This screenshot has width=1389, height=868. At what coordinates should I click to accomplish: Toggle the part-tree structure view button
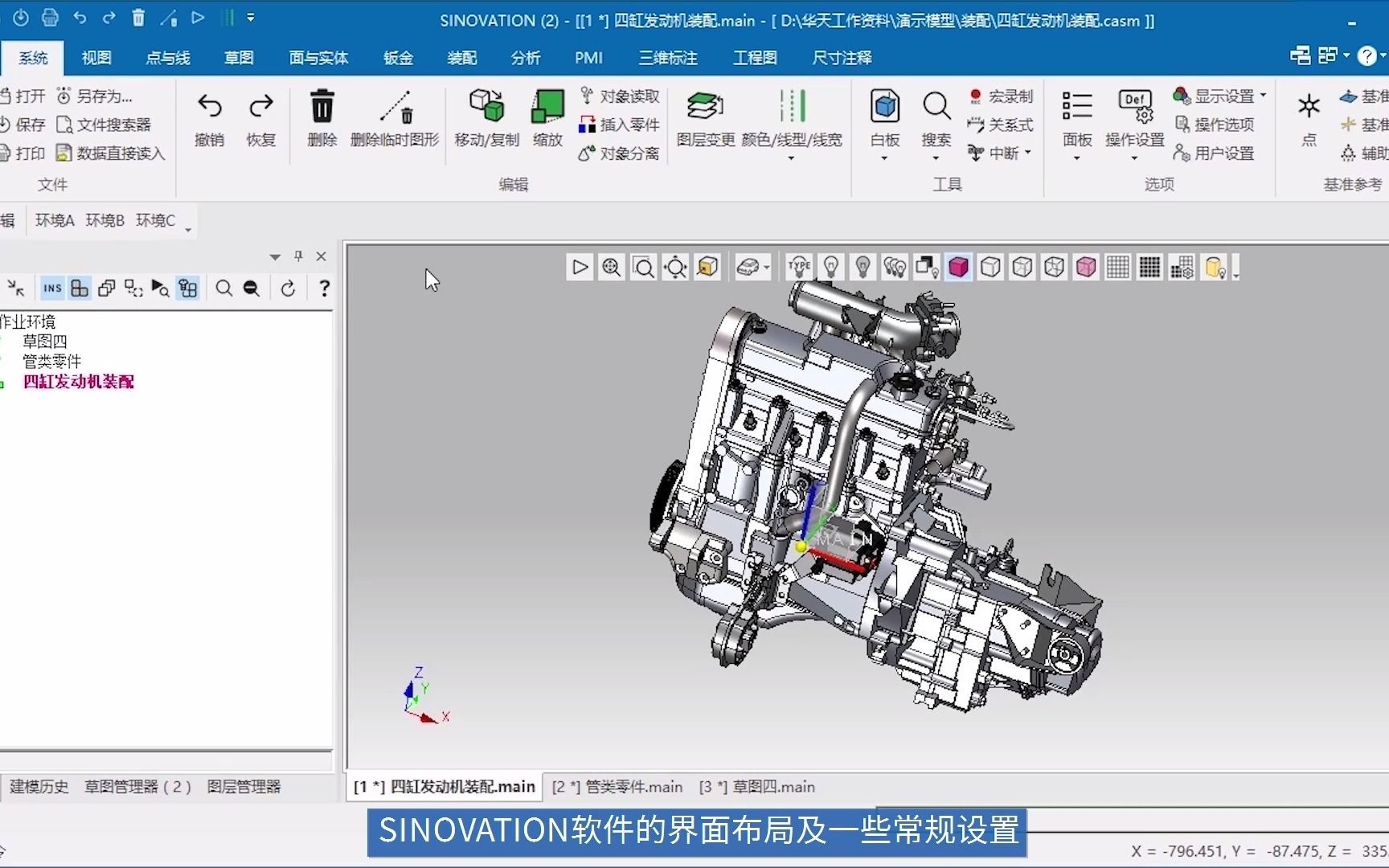pyautogui.click(x=188, y=289)
